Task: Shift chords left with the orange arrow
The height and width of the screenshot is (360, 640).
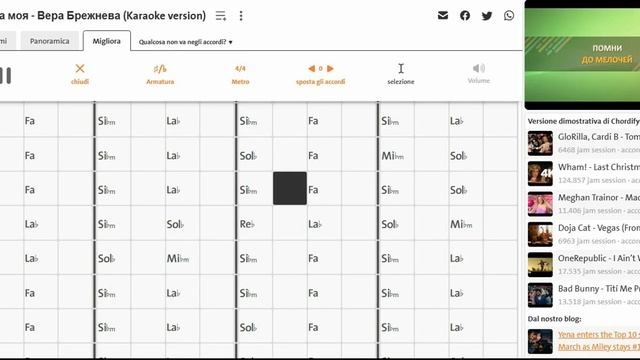Action: click(x=312, y=69)
